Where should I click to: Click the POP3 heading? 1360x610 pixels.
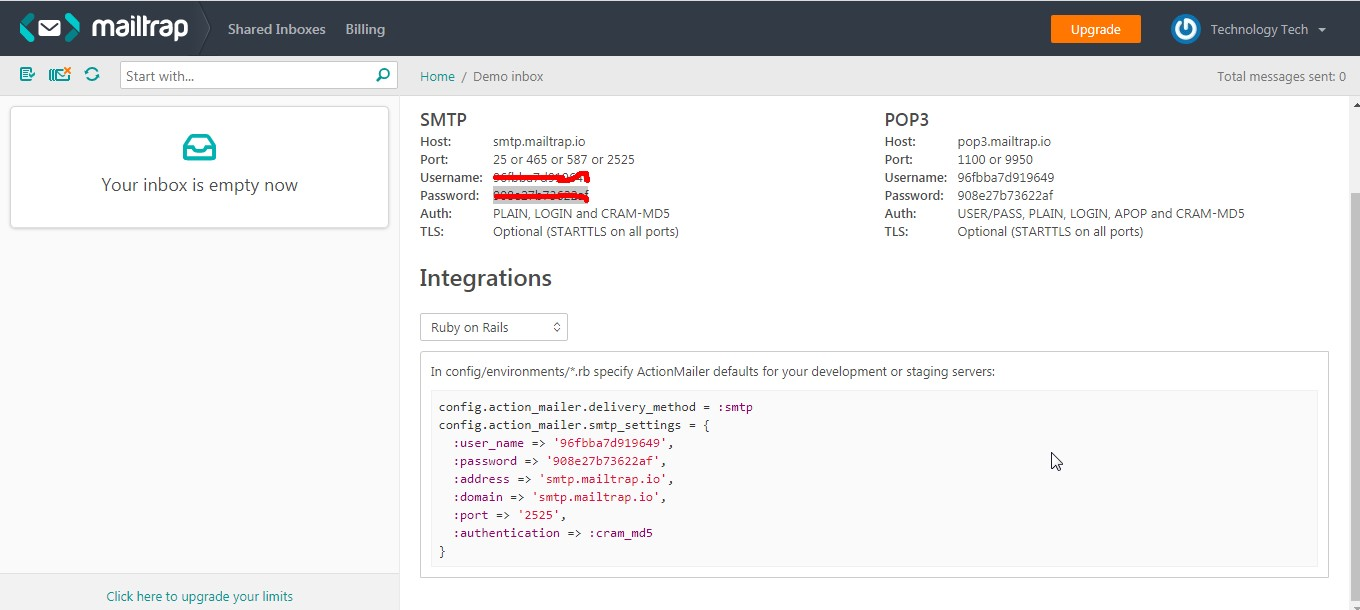[906, 120]
